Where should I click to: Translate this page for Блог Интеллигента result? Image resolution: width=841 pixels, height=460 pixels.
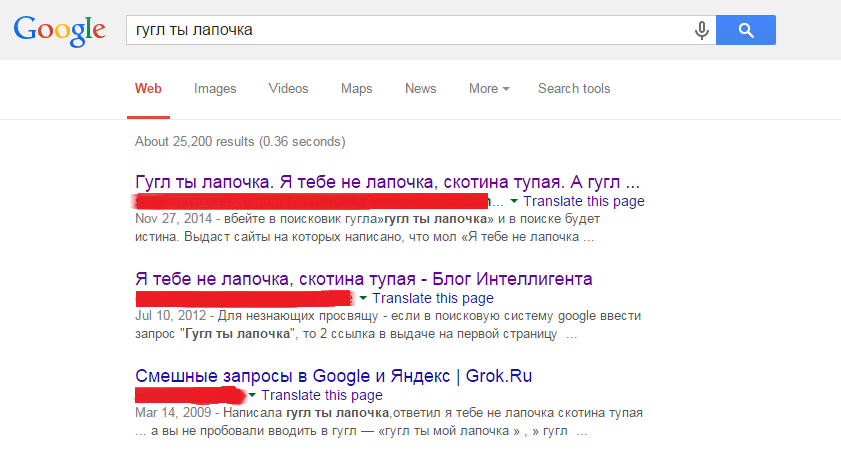tap(433, 298)
